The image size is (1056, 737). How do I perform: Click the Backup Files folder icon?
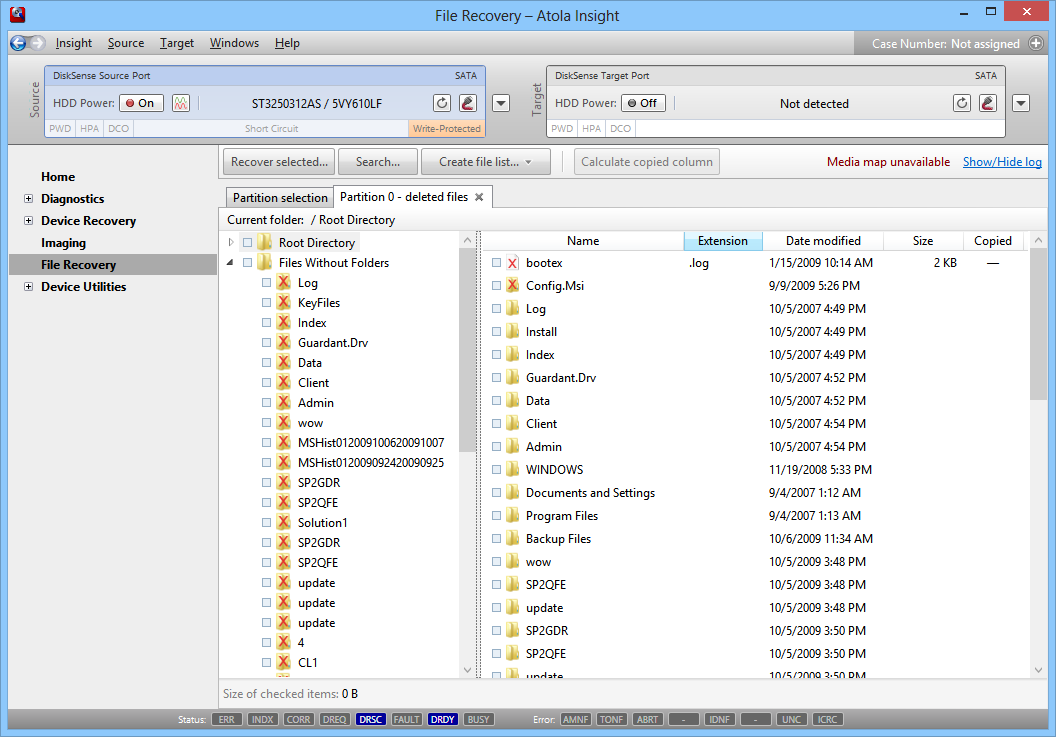513,538
